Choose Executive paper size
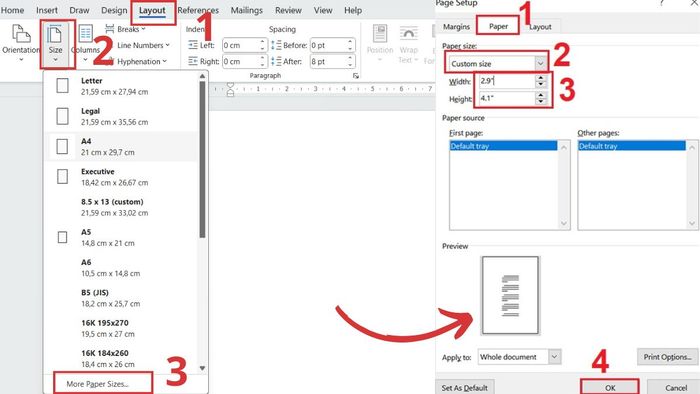Screen dimensions: 700x394 [x=121, y=177]
